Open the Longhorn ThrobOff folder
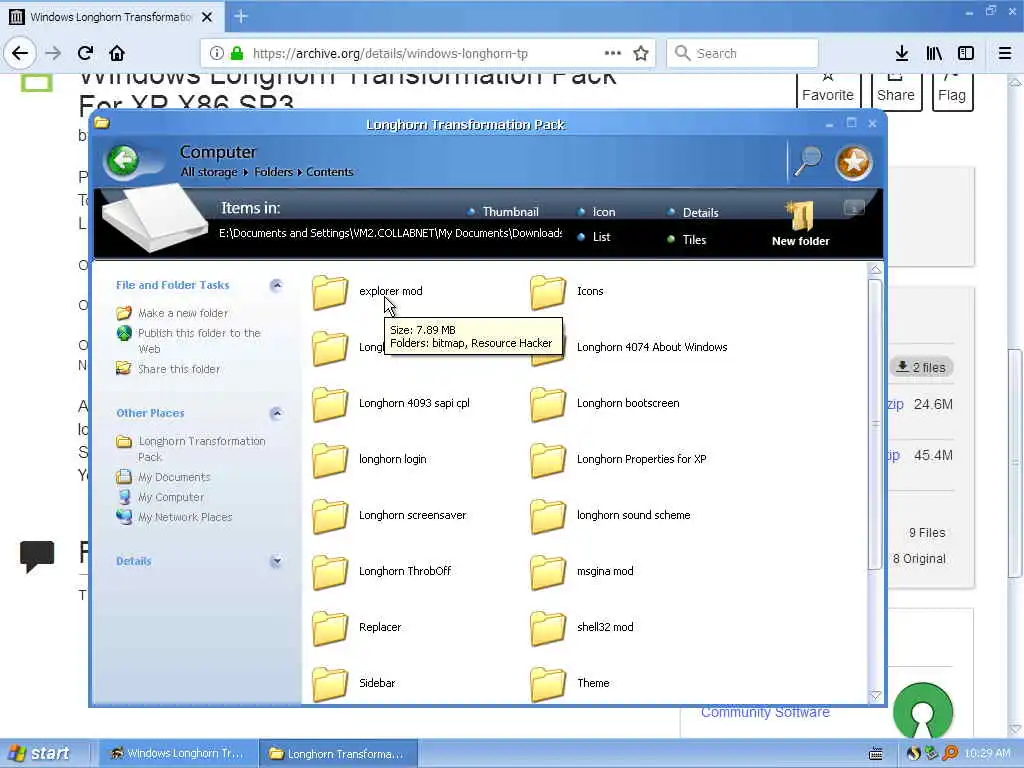The image size is (1024, 768). click(x=382, y=571)
